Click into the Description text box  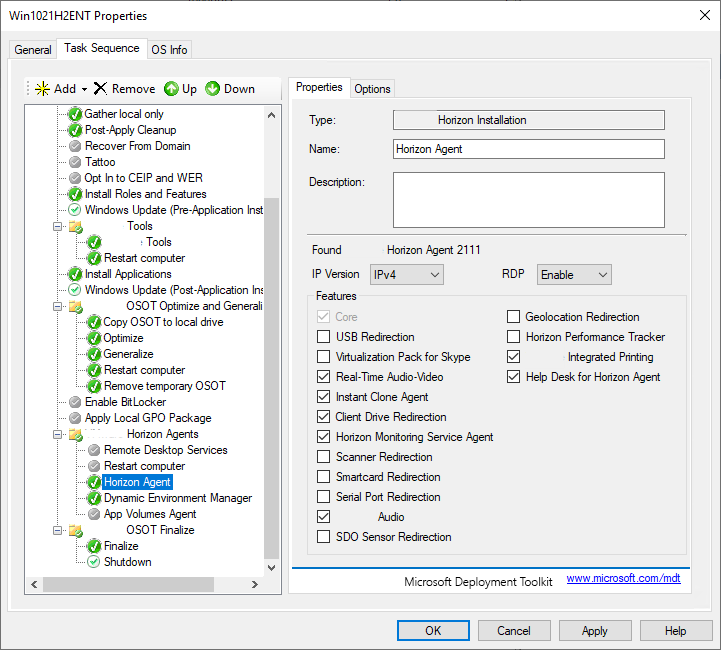tap(528, 200)
